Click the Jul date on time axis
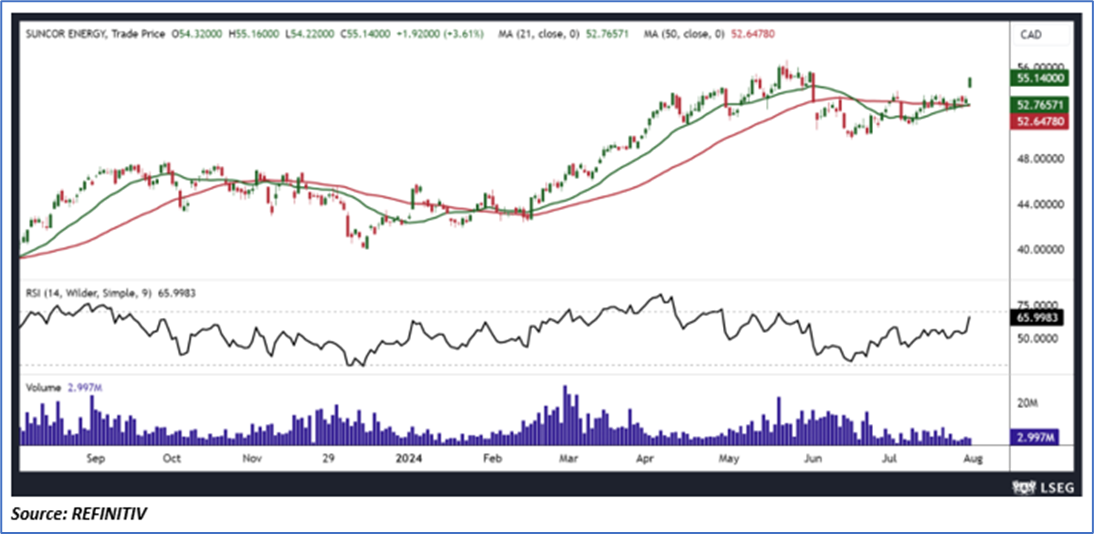 (889, 459)
